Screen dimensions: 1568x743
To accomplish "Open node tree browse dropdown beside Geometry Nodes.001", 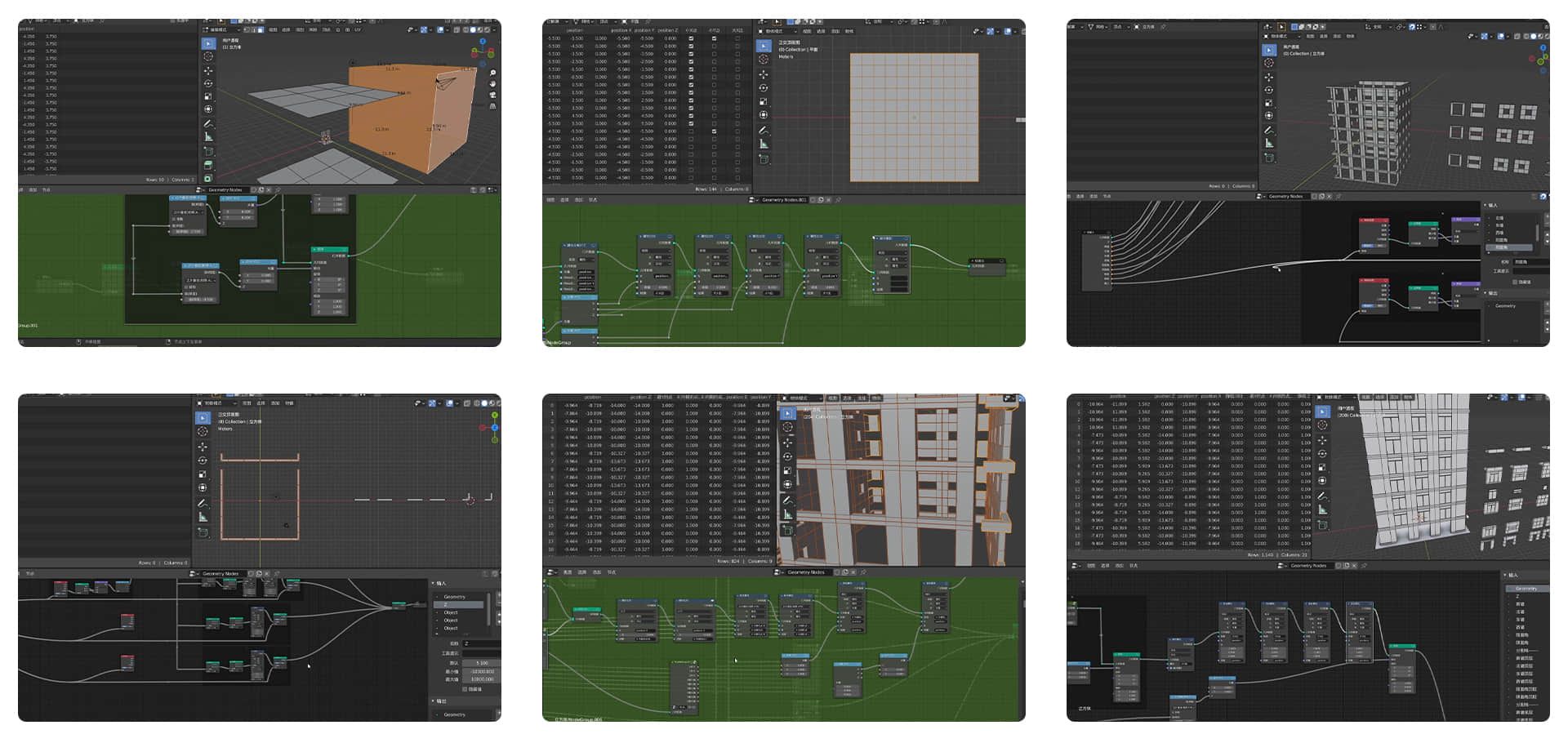I will tap(752, 199).
